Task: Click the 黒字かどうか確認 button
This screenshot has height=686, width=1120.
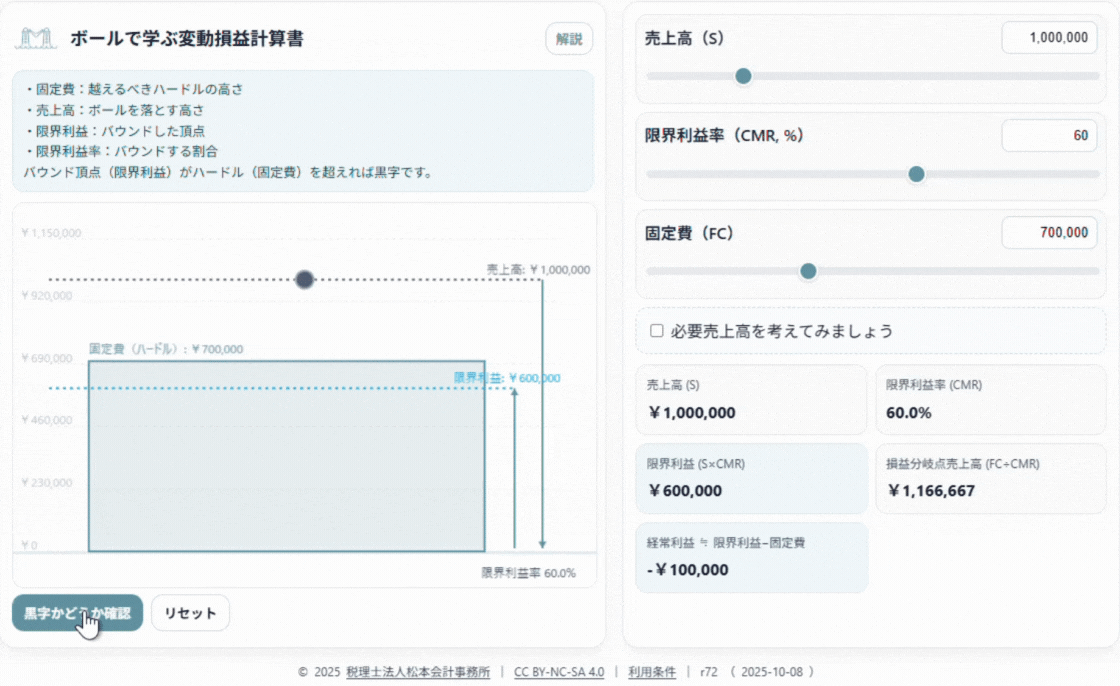Action: [x=77, y=613]
